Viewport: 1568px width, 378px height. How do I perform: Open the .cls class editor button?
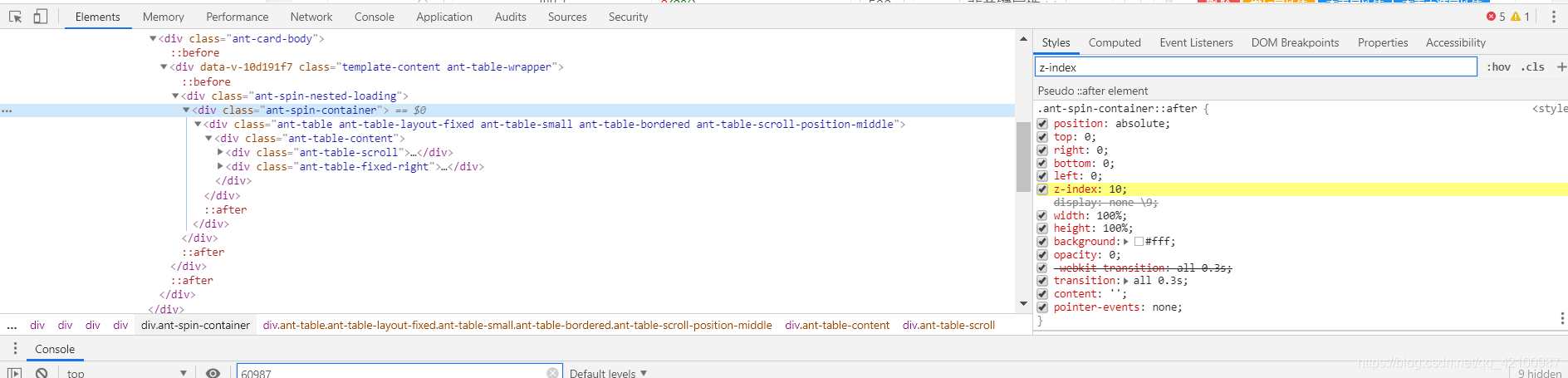pyautogui.click(x=1532, y=67)
